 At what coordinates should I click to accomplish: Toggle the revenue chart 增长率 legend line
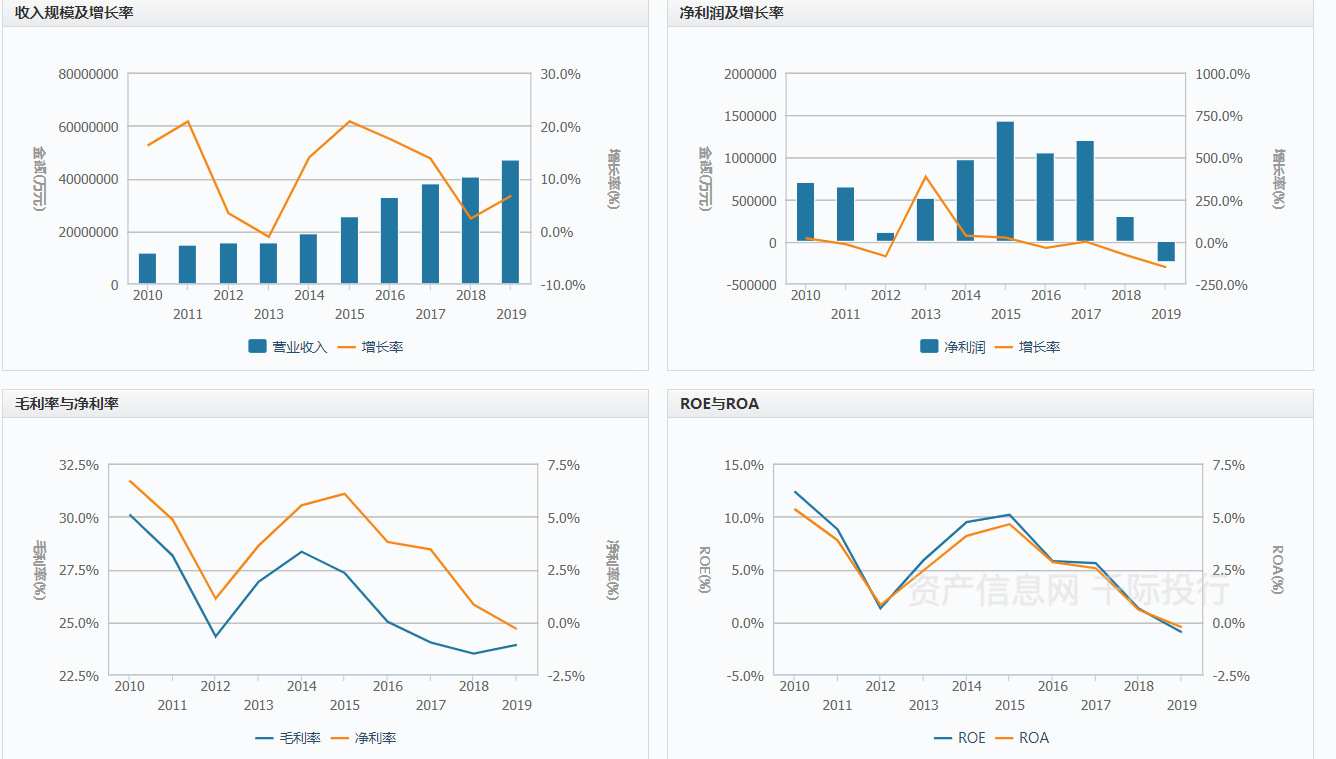click(370, 347)
